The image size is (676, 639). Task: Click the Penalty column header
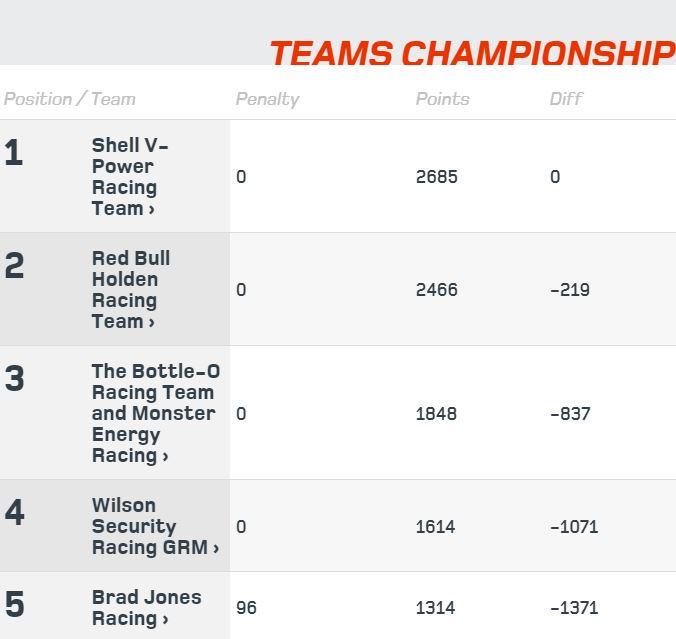coord(267,99)
